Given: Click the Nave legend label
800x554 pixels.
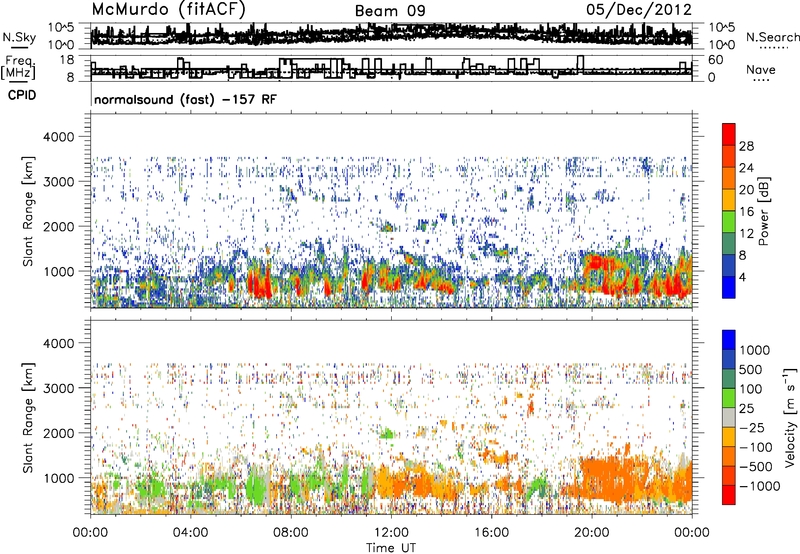Looking at the screenshot, I should pos(761,69).
